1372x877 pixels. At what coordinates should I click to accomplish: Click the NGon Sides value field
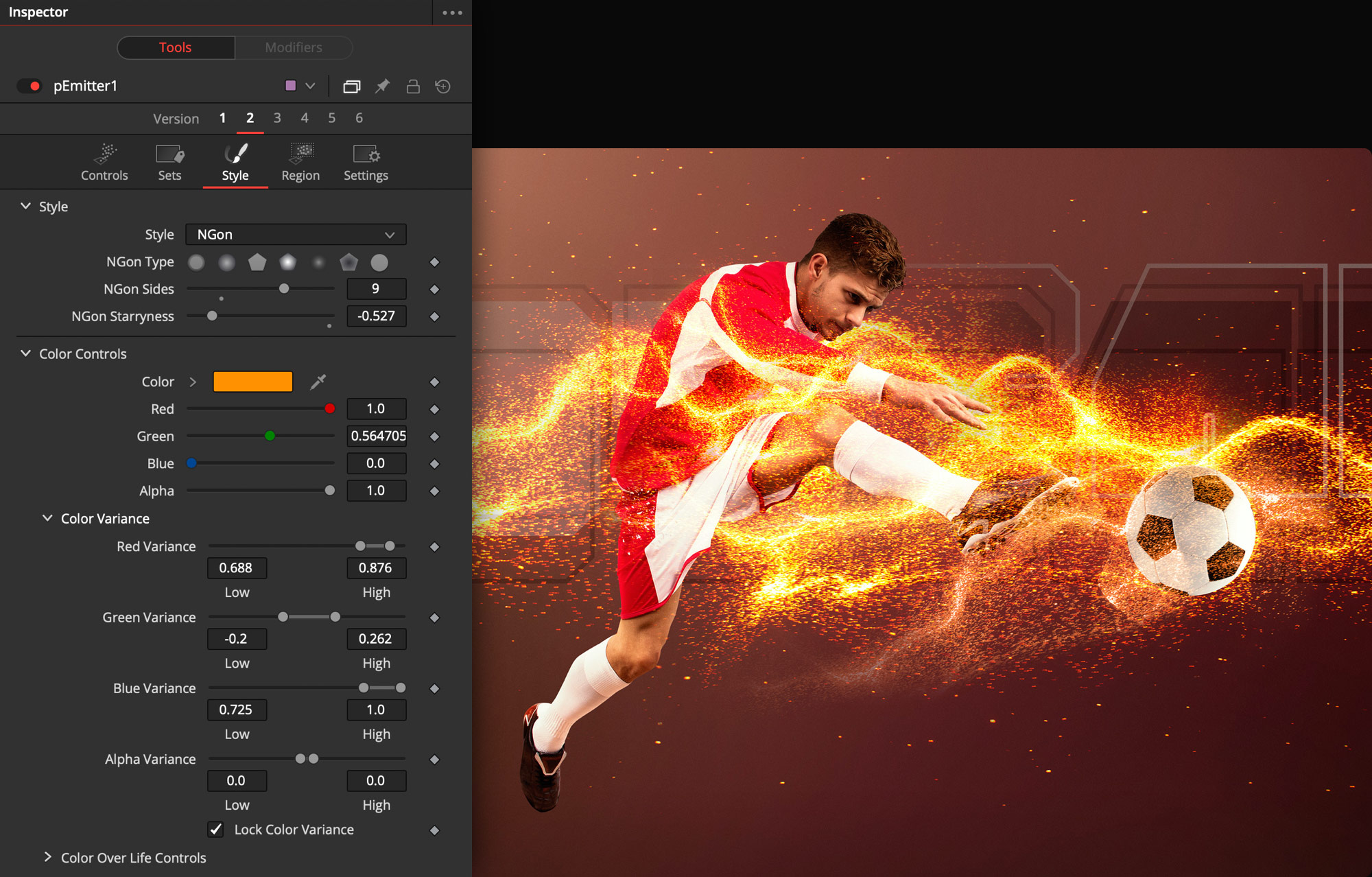[x=377, y=289]
